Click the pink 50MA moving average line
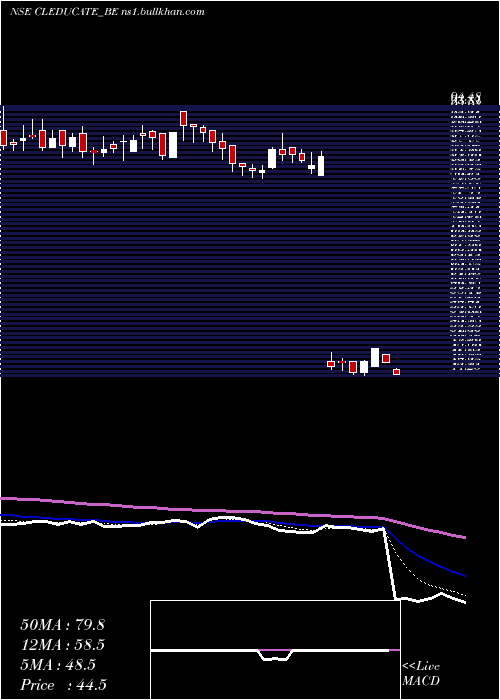 [x=232, y=512]
